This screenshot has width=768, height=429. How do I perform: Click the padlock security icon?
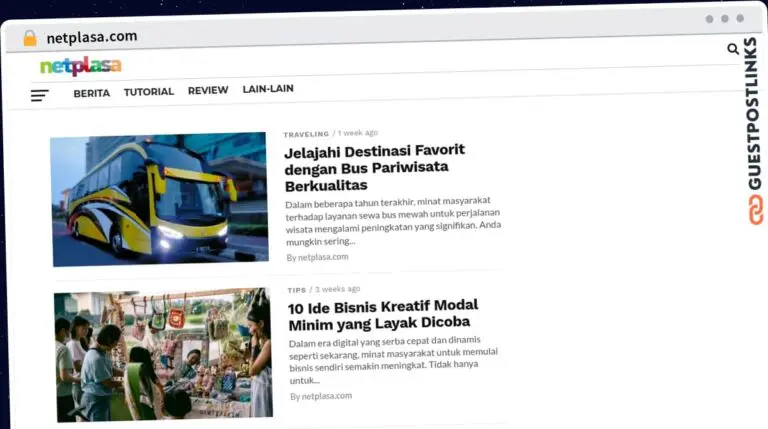coord(29,38)
